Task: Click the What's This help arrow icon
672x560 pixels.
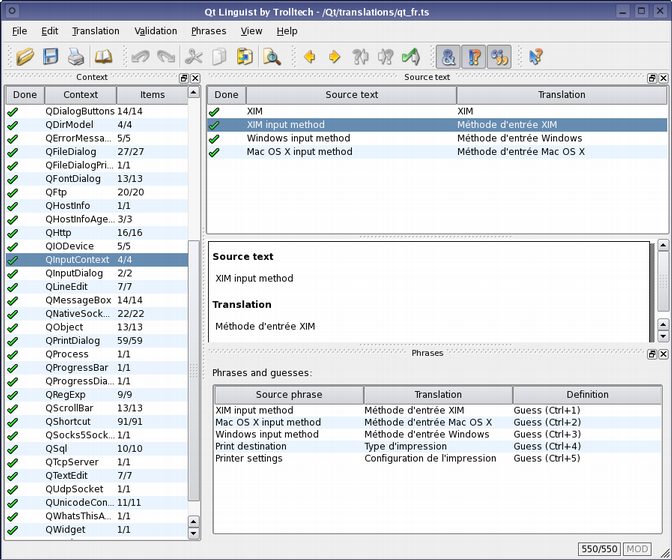Action: pos(536,57)
